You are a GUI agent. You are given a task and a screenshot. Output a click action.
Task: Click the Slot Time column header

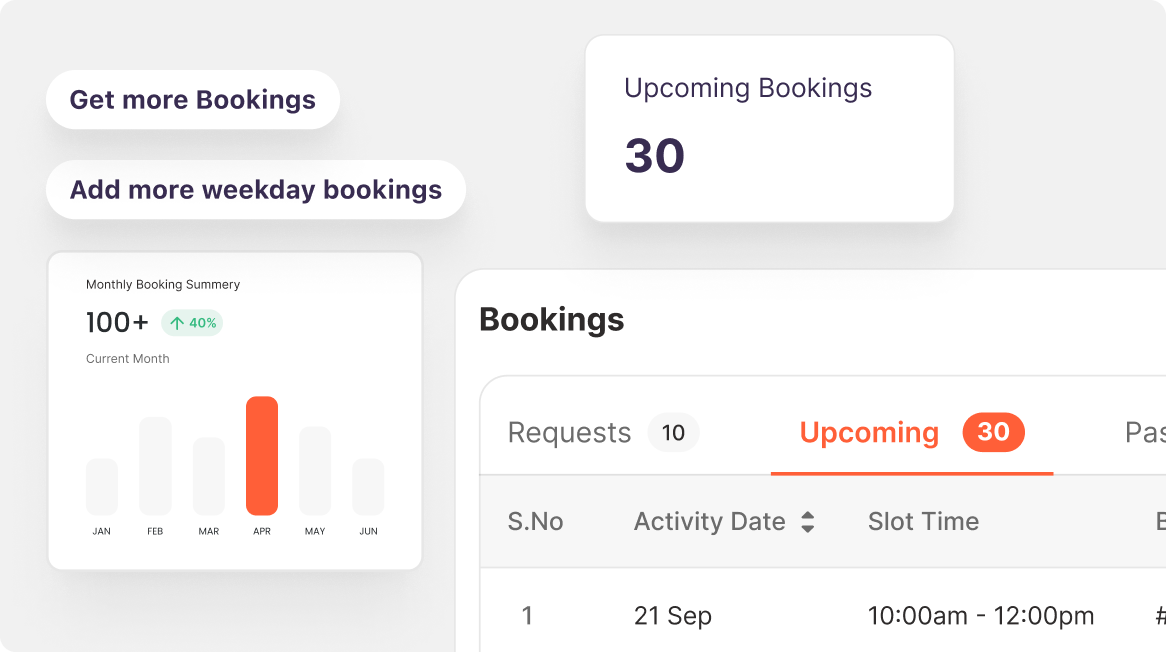pos(923,522)
